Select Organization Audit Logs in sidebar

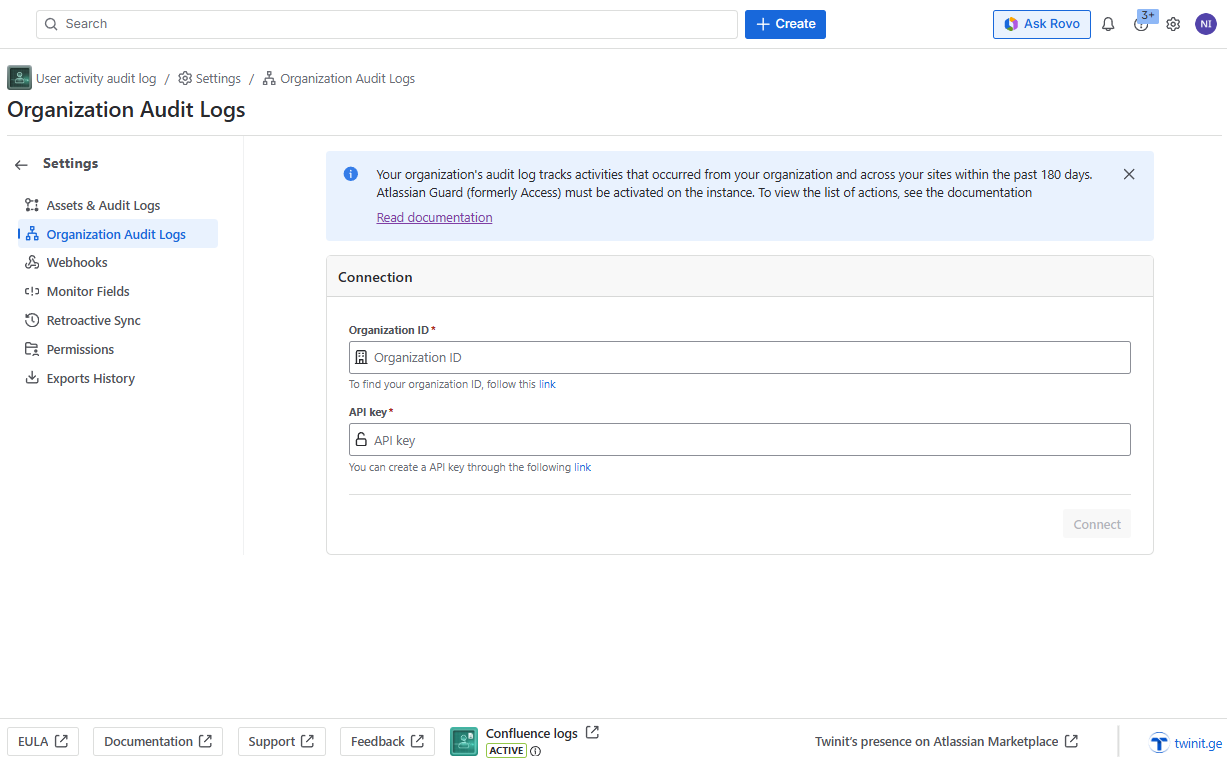tap(117, 234)
